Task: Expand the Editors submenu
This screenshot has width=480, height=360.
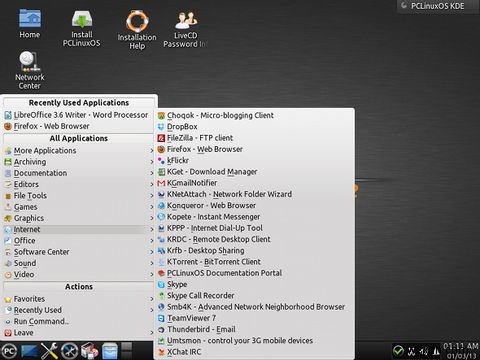Action: click(79, 184)
